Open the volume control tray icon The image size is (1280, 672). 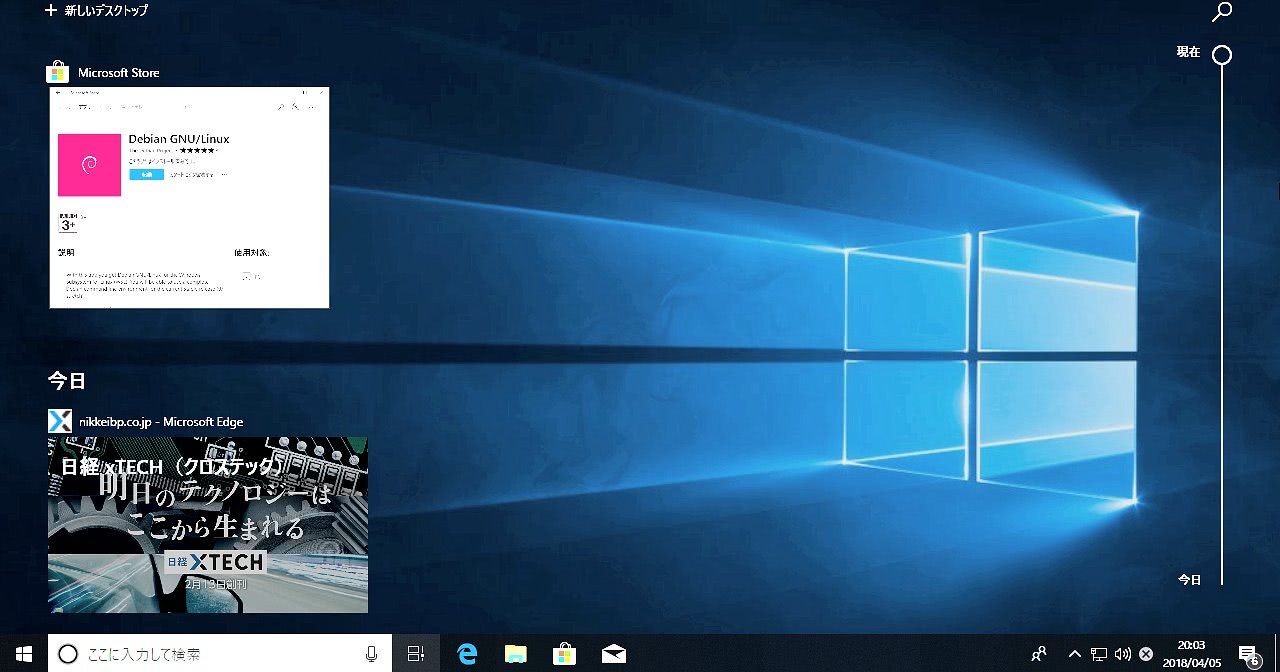tap(1122, 654)
